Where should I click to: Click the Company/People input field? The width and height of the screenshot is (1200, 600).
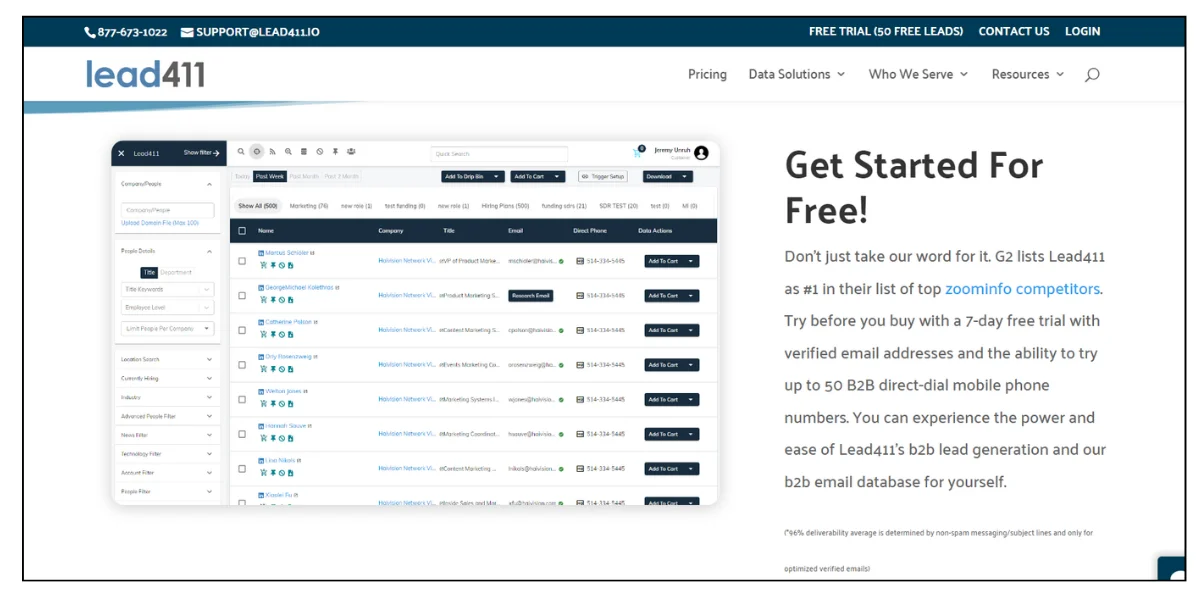point(167,210)
